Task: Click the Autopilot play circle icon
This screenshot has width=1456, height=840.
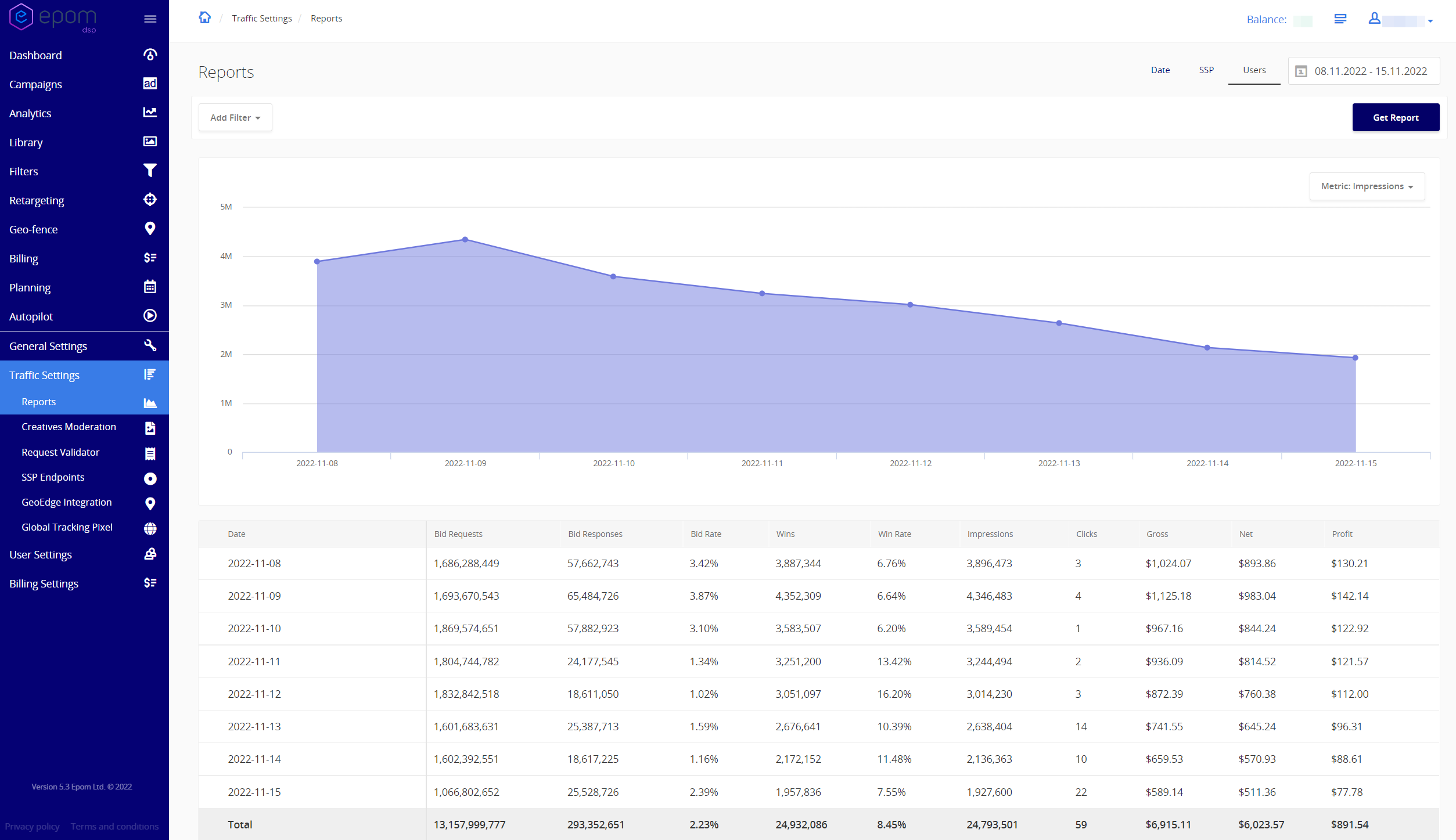Action: [150, 316]
